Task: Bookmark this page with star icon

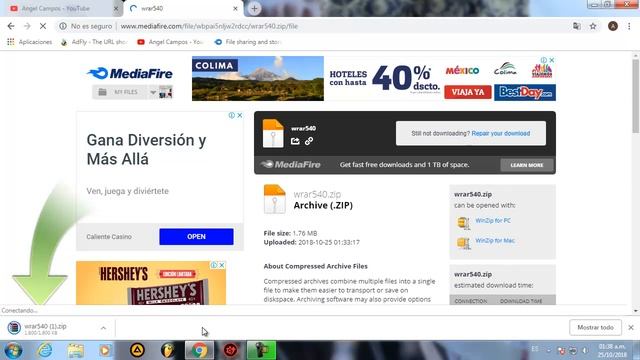Action: (x=593, y=26)
